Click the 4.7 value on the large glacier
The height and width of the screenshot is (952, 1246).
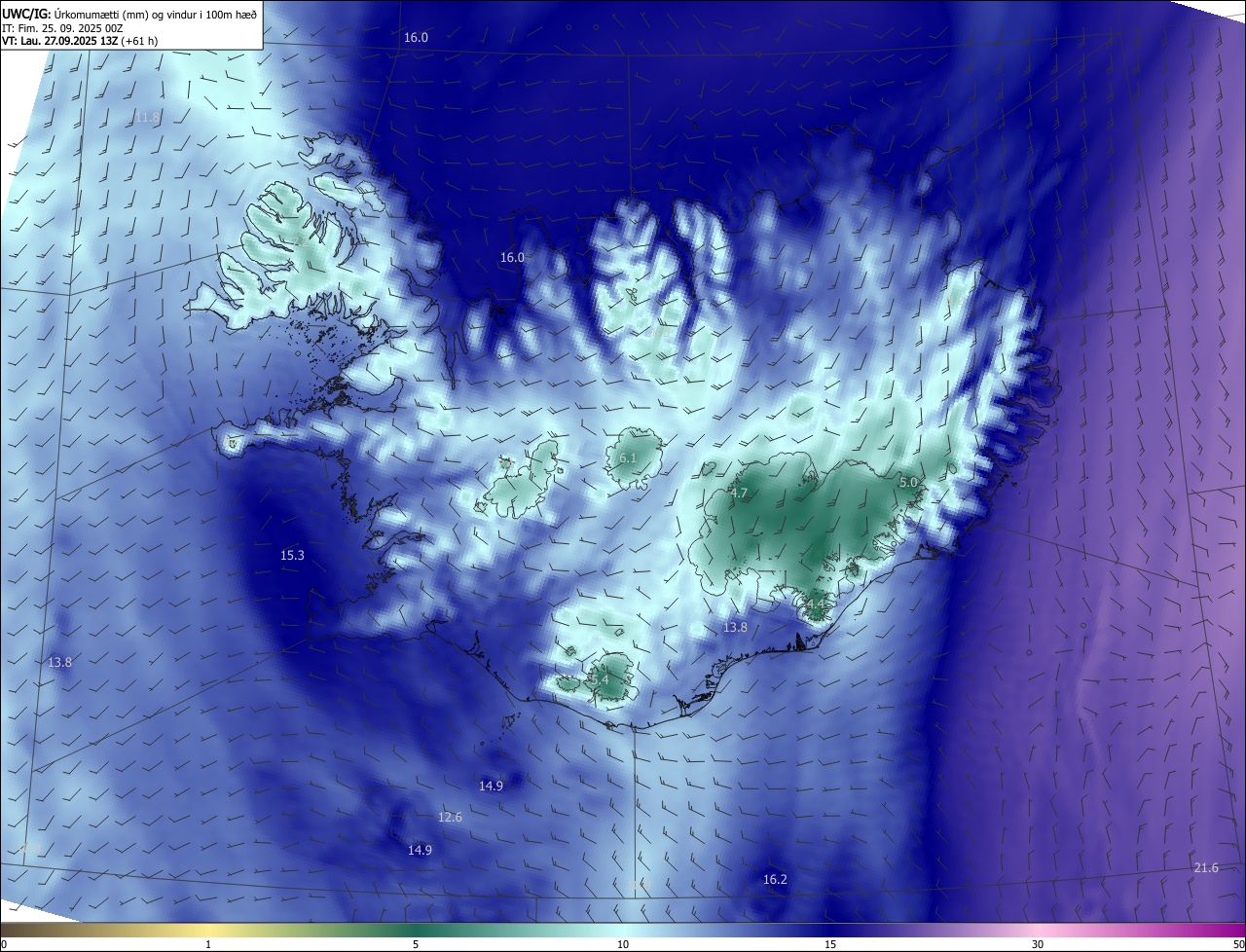point(739,494)
